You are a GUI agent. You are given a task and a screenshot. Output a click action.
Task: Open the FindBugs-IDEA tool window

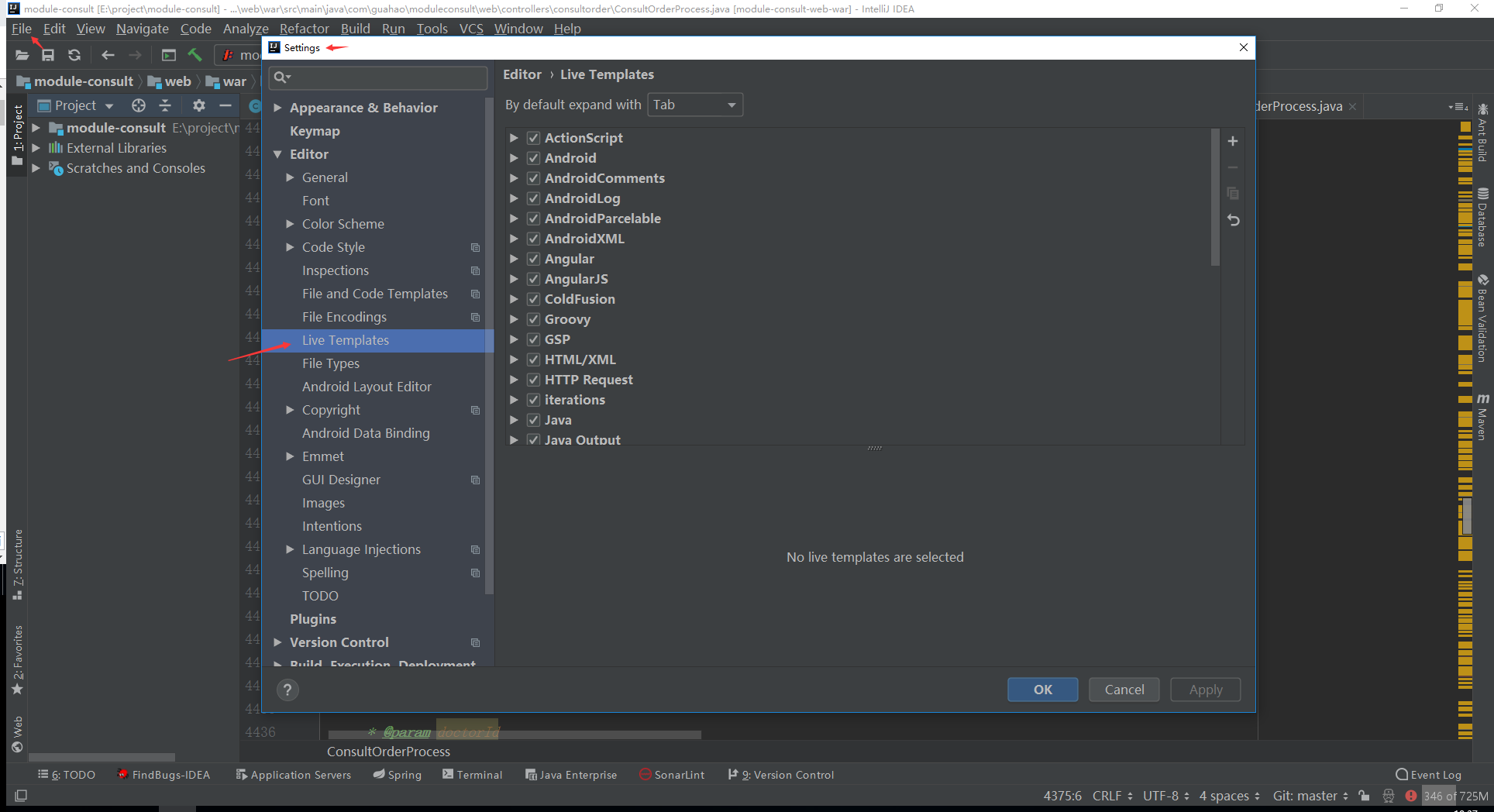tap(164, 775)
